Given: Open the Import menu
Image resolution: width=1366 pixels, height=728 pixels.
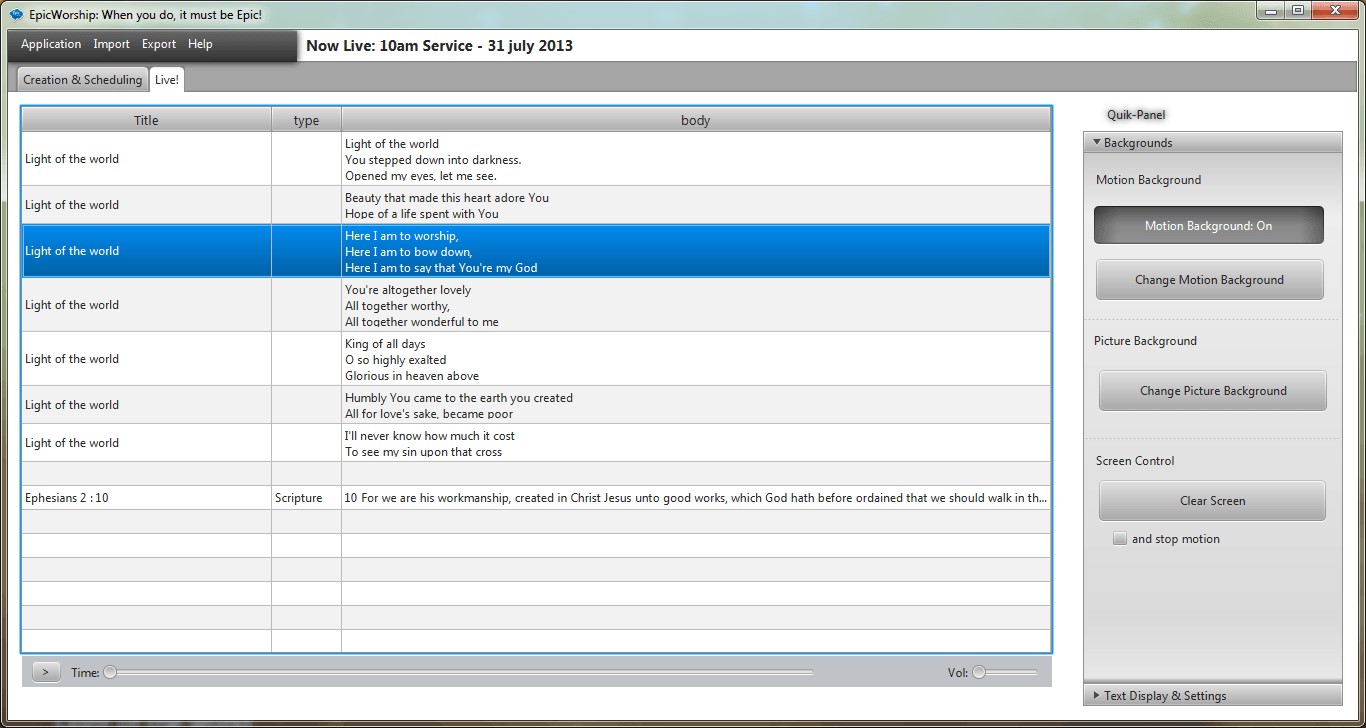Looking at the screenshot, I should (112, 44).
